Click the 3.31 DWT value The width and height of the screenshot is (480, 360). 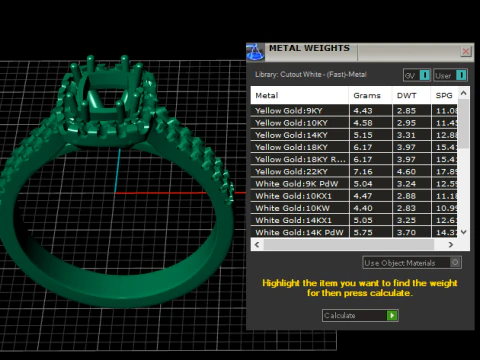(x=406, y=135)
